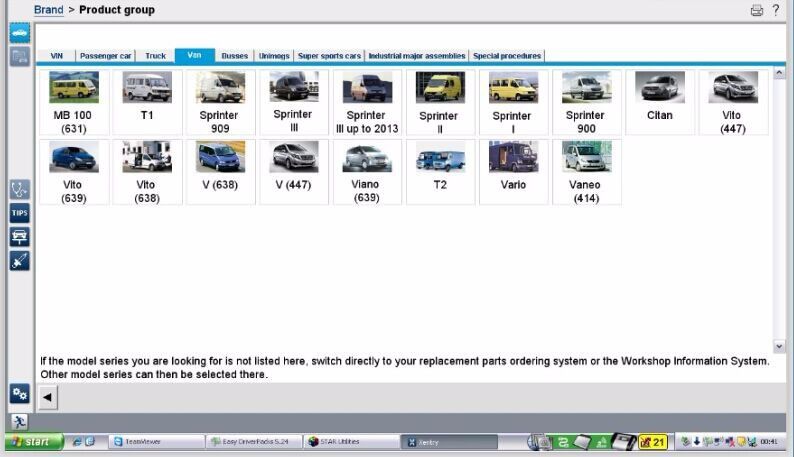Click the print icon at top right
This screenshot has height=457, width=794.
(x=757, y=10)
